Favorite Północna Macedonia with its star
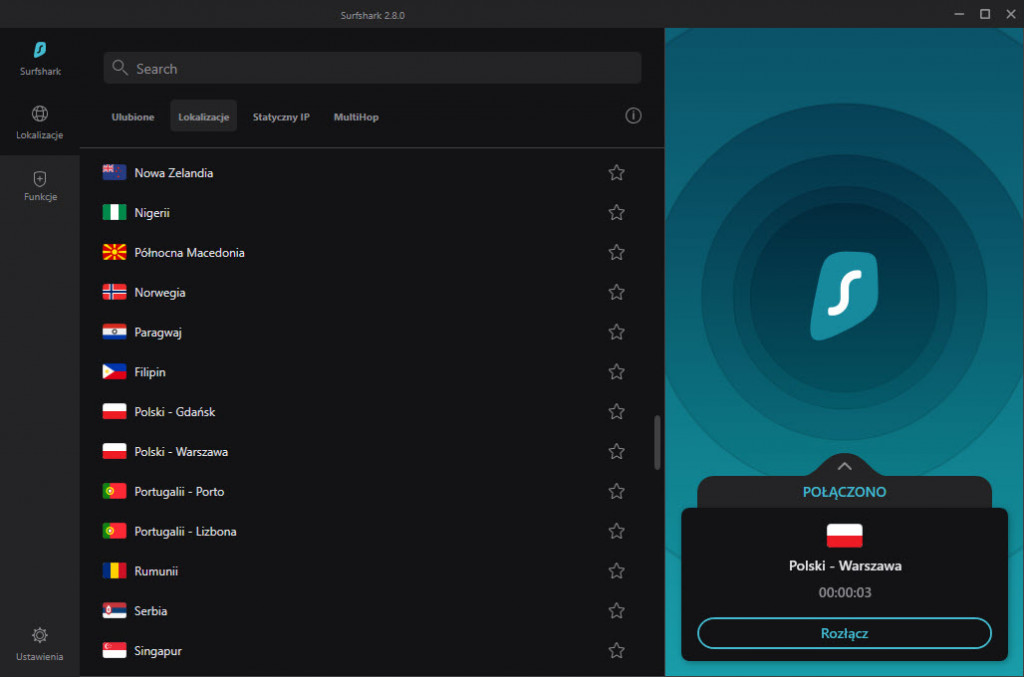The height and width of the screenshot is (677, 1024). (616, 252)
